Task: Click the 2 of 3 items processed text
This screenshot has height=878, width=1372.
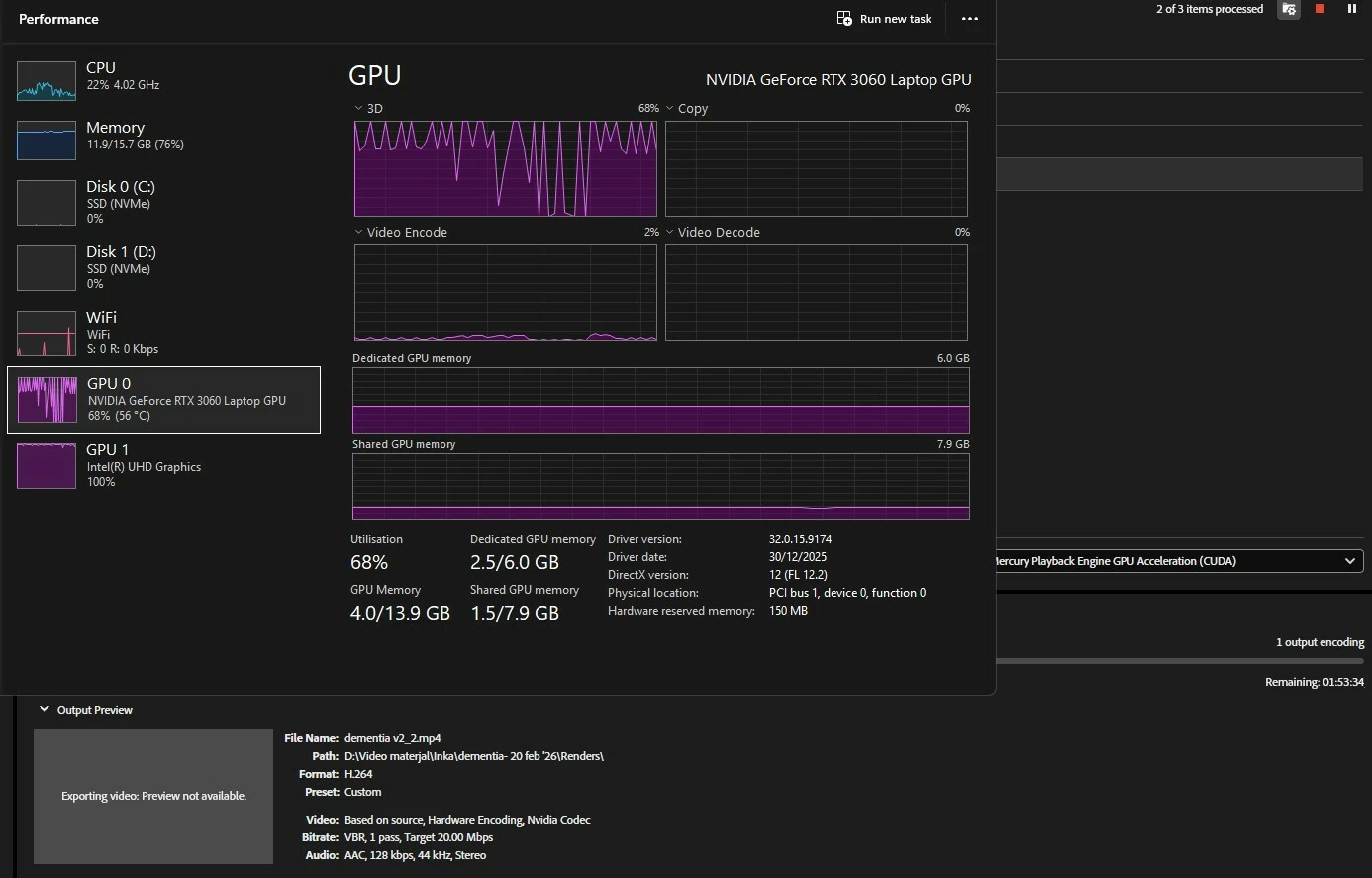Action: 1210,9
